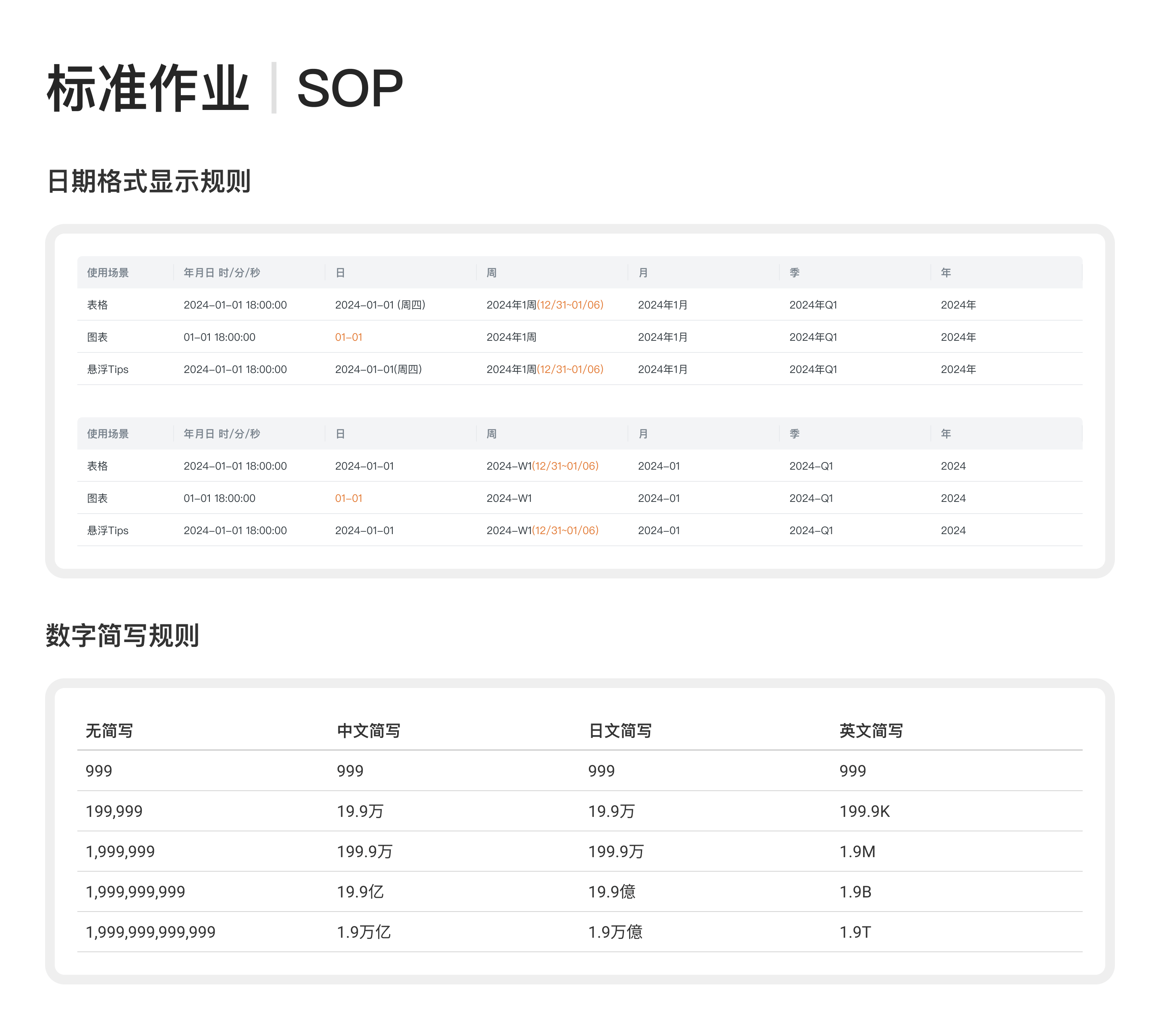
Task: Click orange (12/31~01/06) in first 表格 row
Action: click(570, 305)
